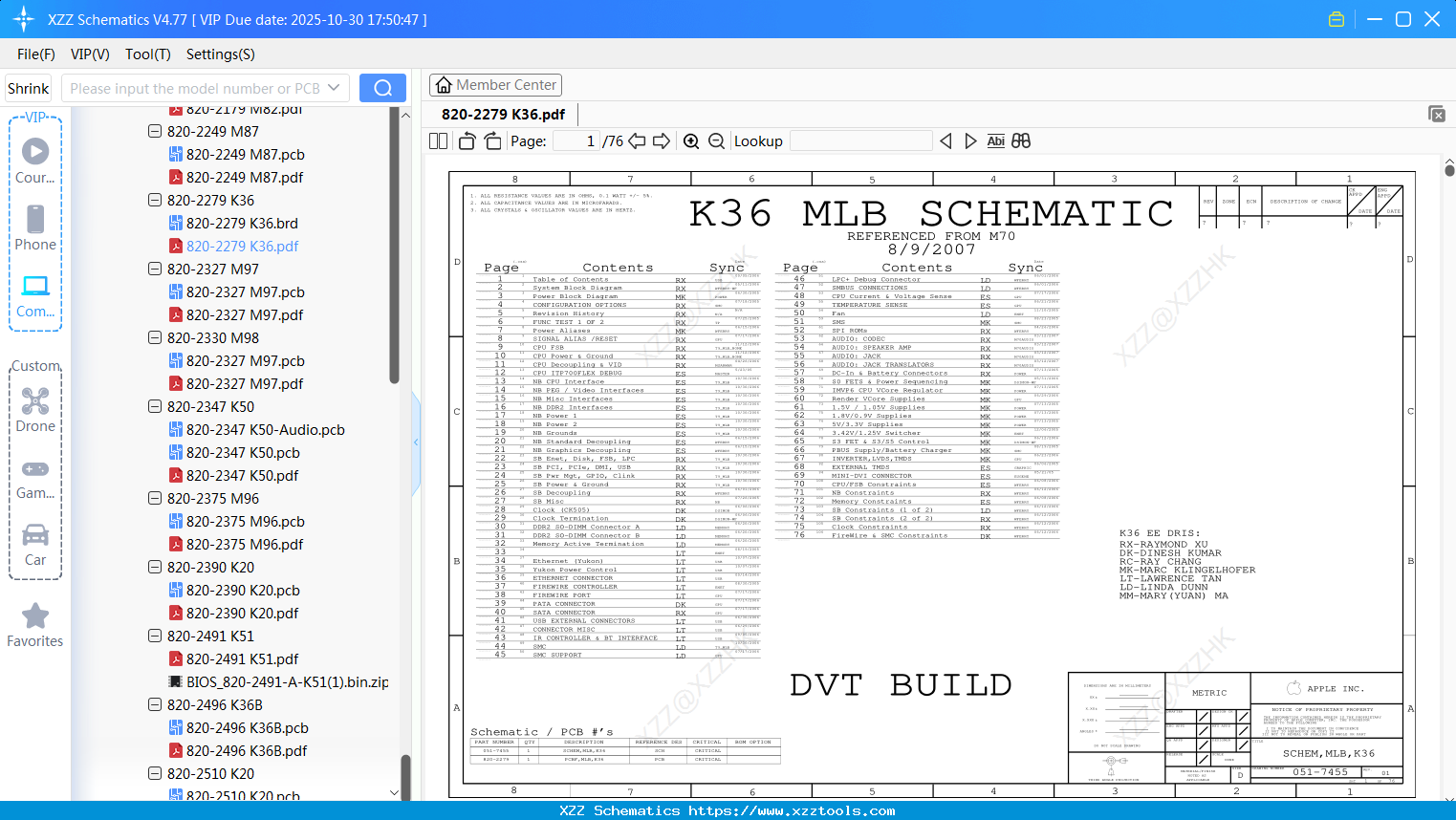The height and width of the screenshot is (820, 1456).
Task: Open the Settings(S) menu
Action: point(221,54)
